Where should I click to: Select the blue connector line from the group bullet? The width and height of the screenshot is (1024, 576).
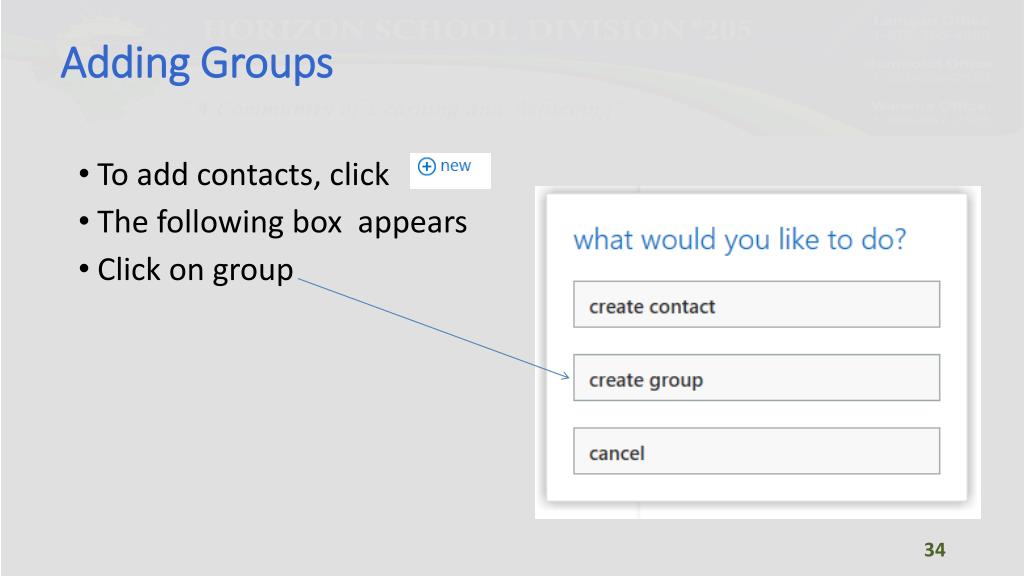(x=433, y=328)
